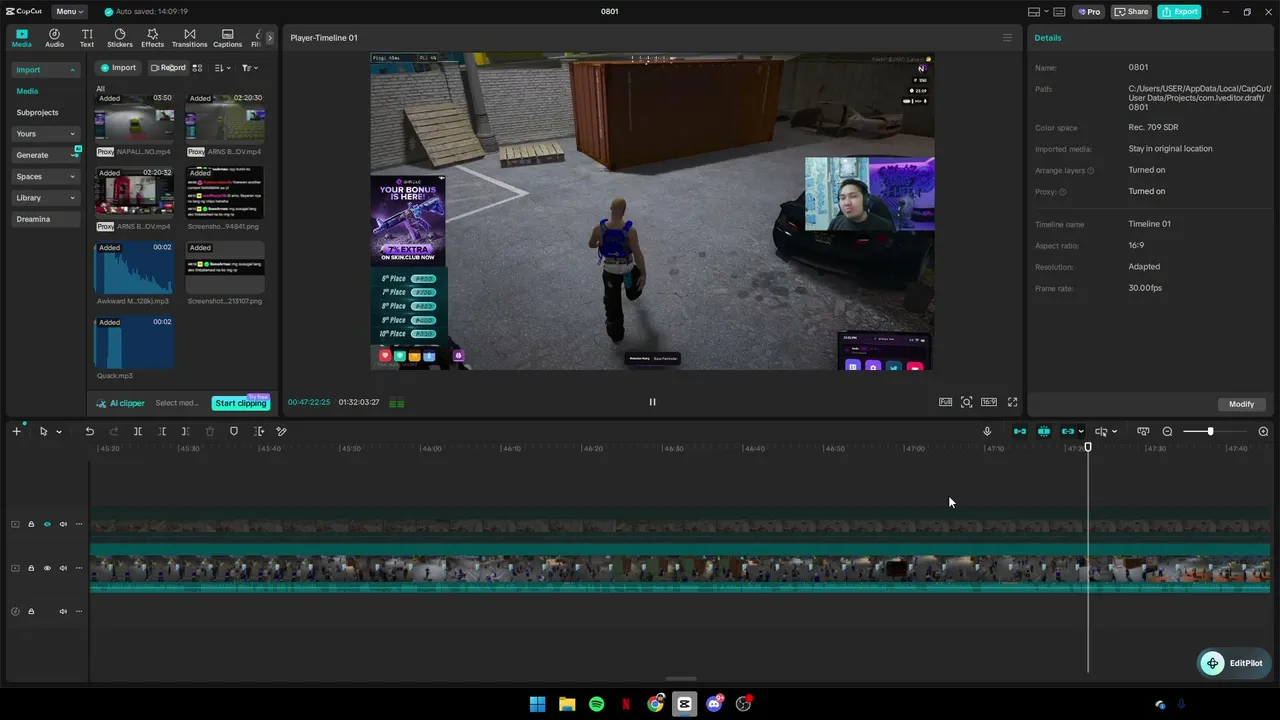Split clip at the playhead

click(x=137, y=431)
